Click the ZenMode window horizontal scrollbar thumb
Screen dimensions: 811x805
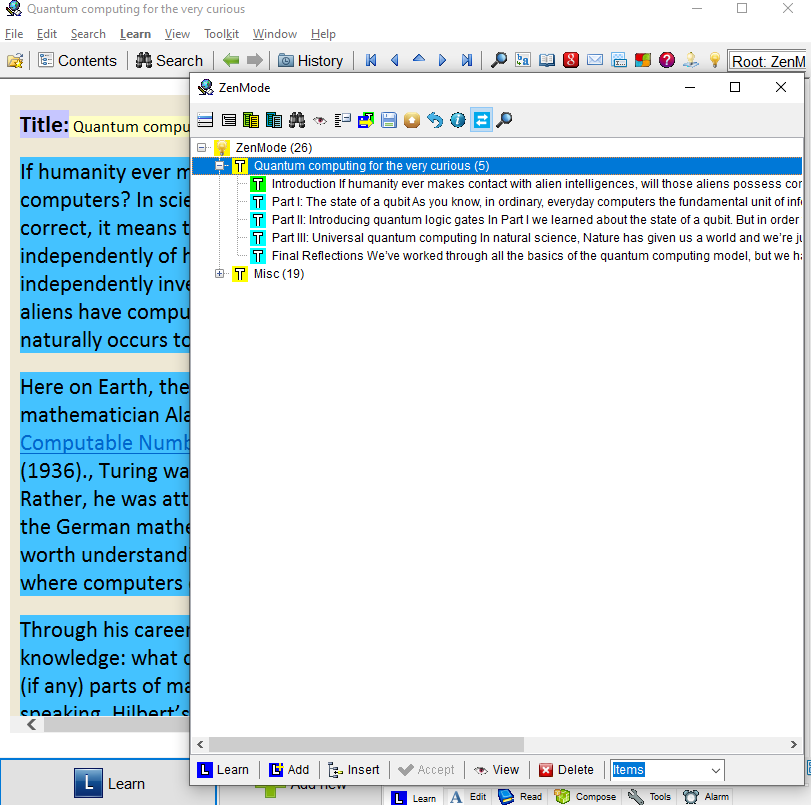coord(366,744)
